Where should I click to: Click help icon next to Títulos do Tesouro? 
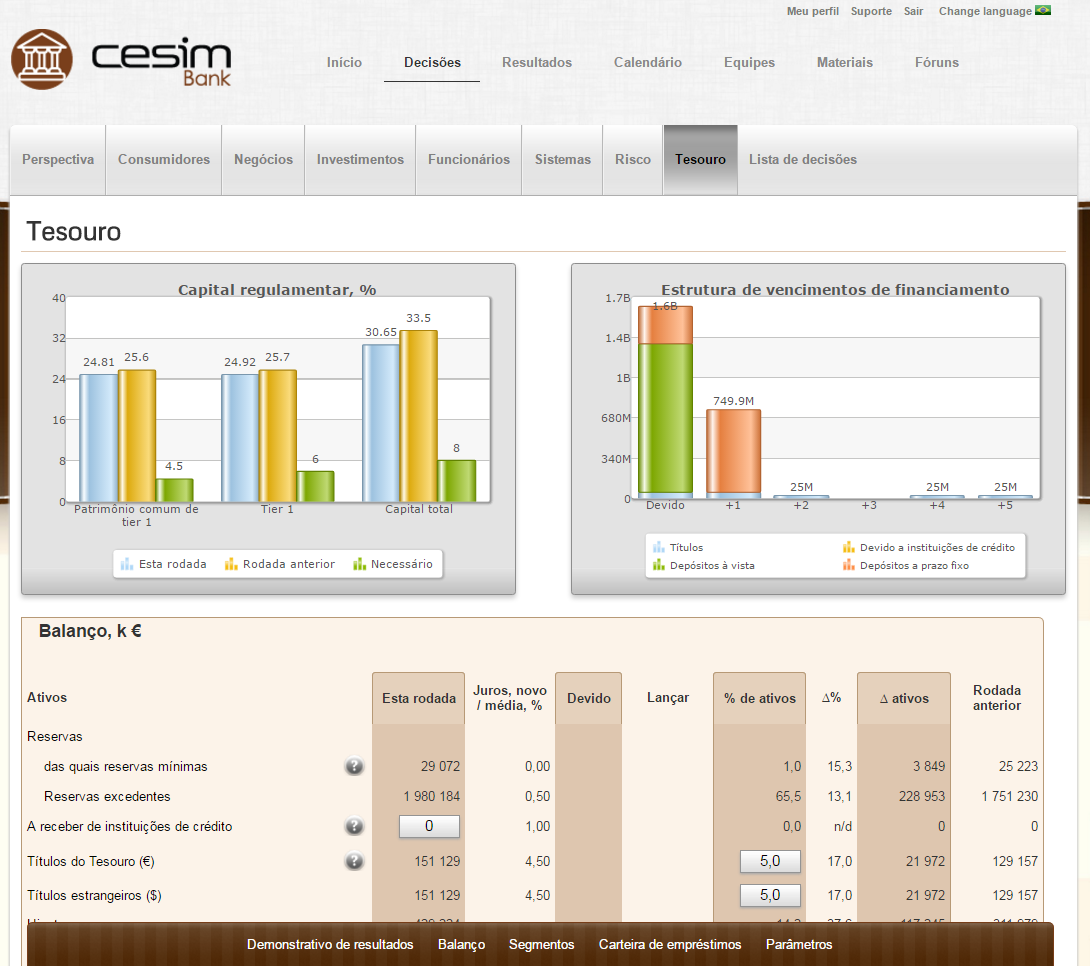pos(354,861)
